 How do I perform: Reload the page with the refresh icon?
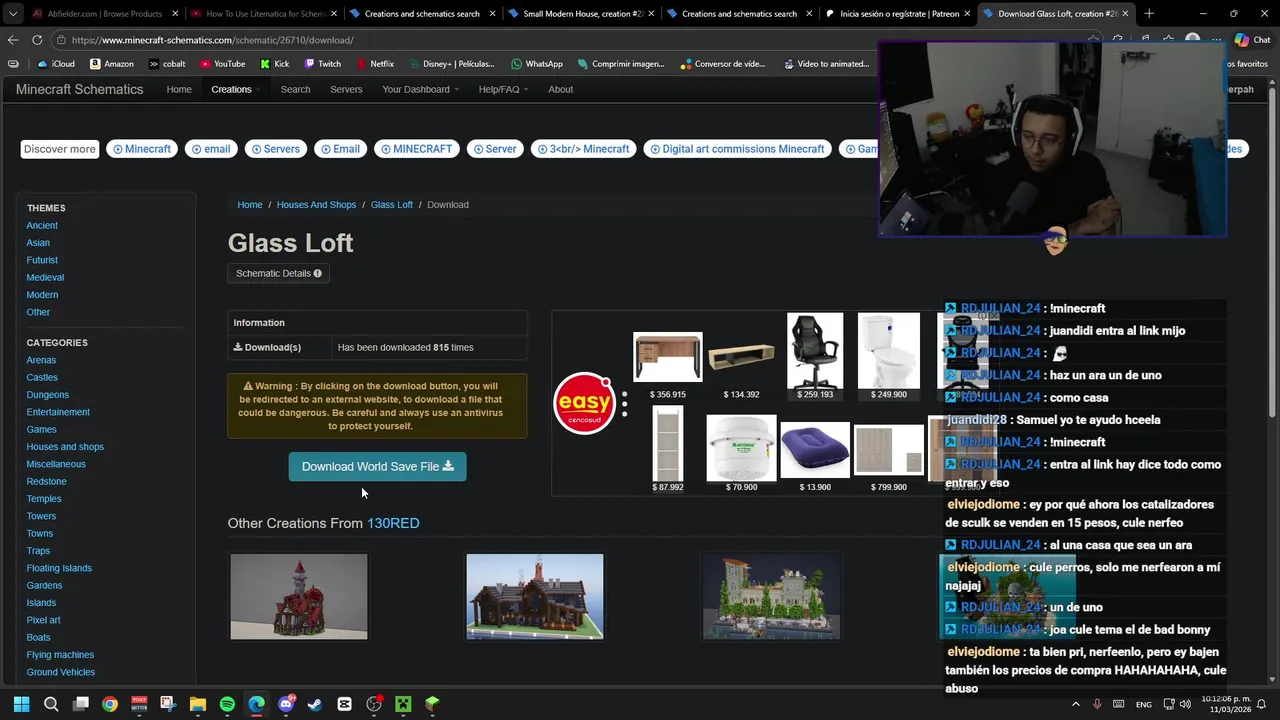pos(37,40)
